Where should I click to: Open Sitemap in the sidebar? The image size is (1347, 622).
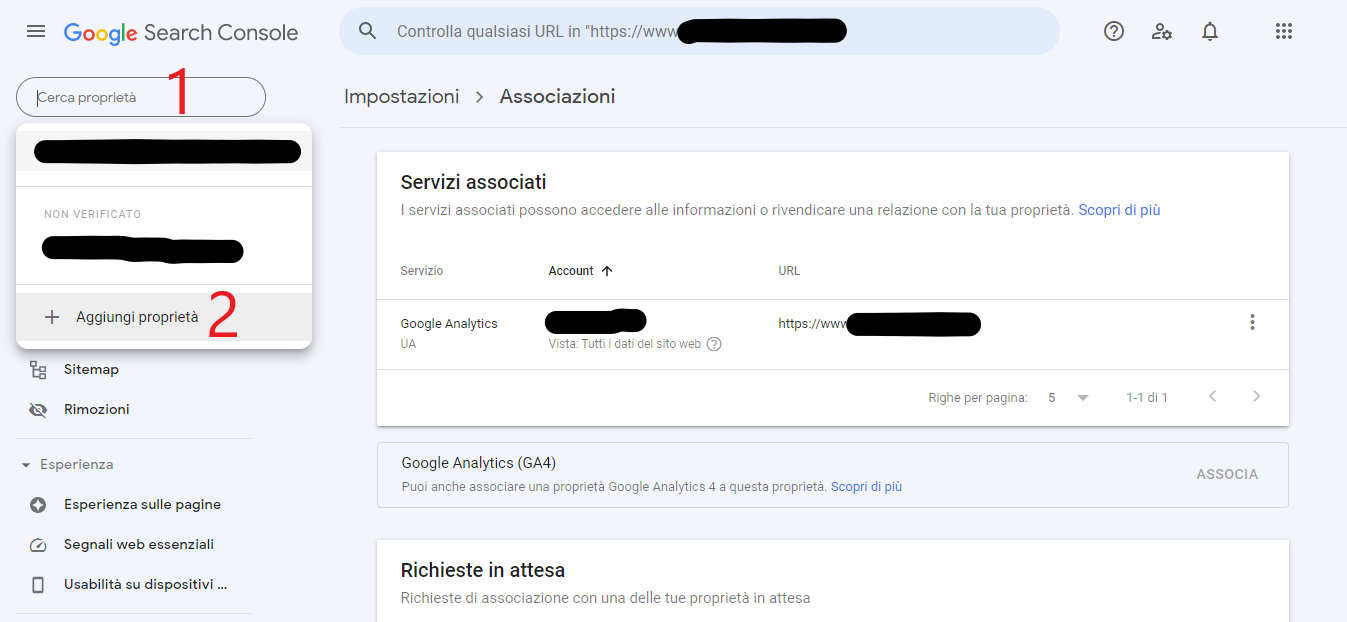click(91, 370)
